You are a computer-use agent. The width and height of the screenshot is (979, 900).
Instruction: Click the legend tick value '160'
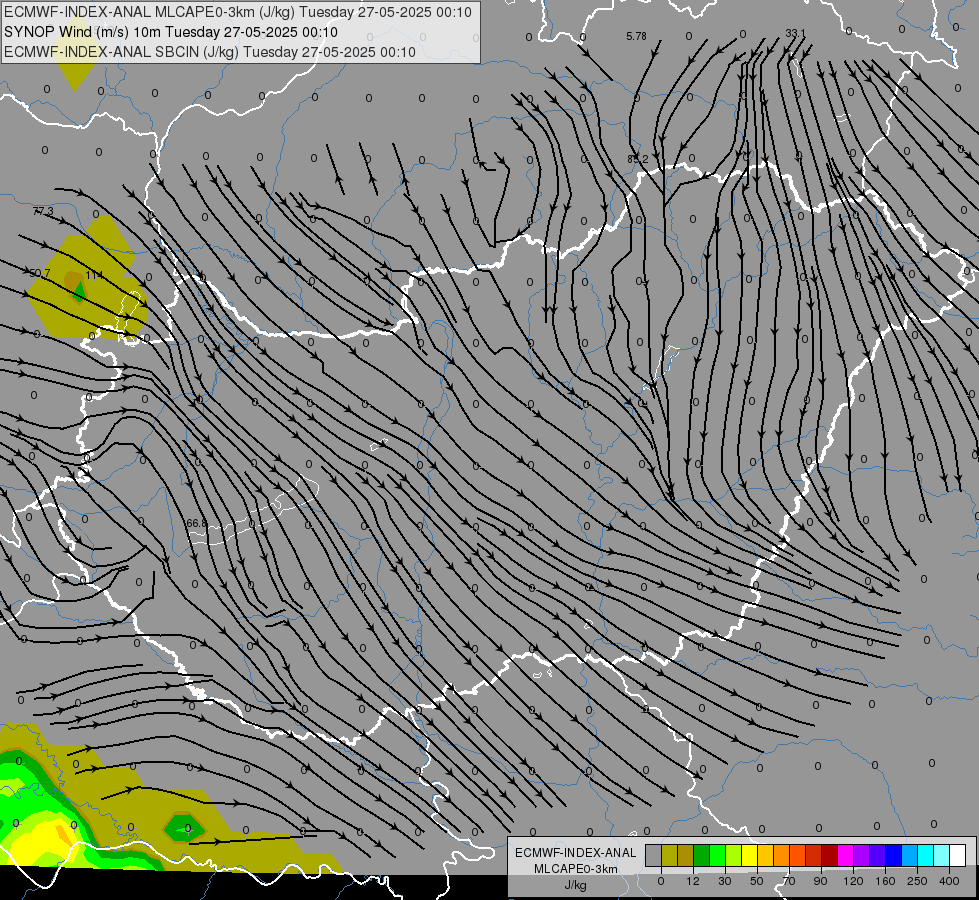coord(885,881)
